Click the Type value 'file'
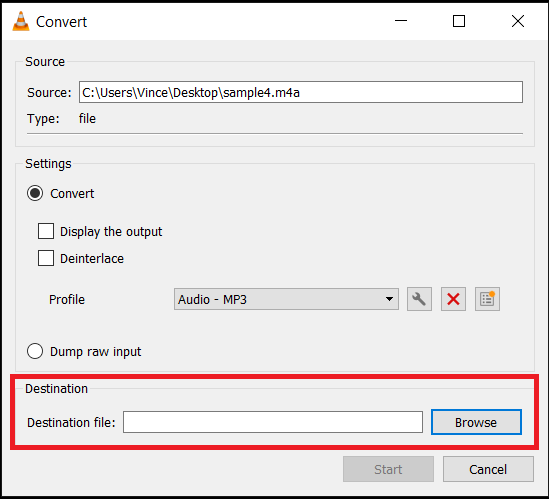 (x=87, y=118)
